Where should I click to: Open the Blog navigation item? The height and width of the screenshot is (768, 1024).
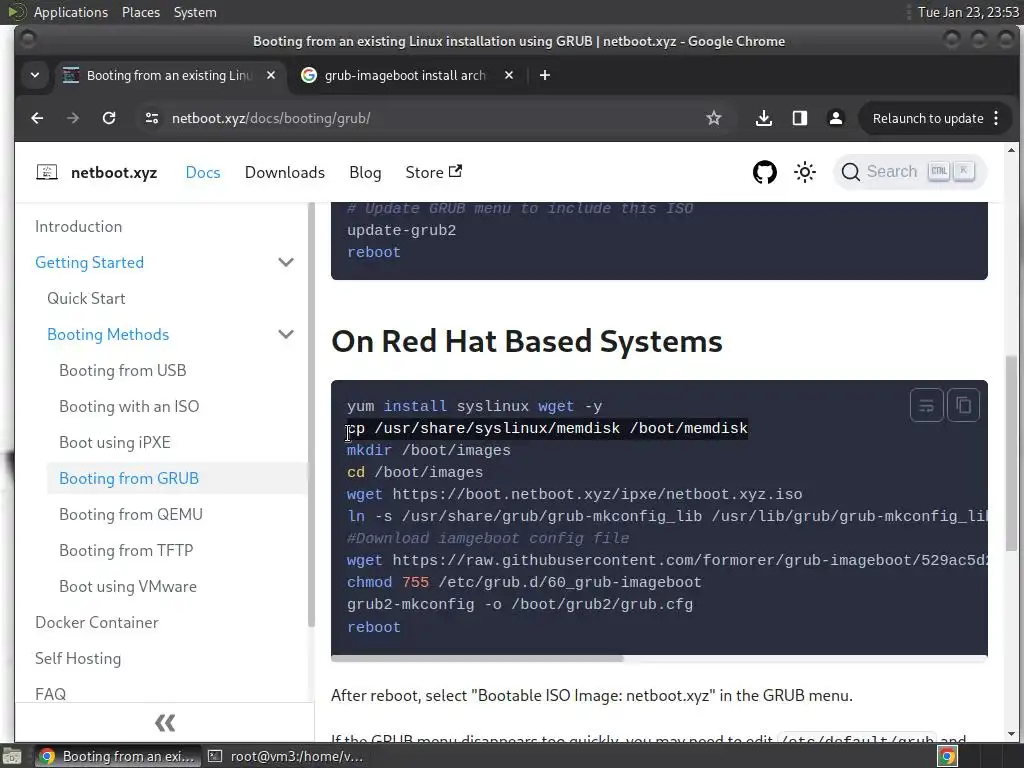pos(365,172)
